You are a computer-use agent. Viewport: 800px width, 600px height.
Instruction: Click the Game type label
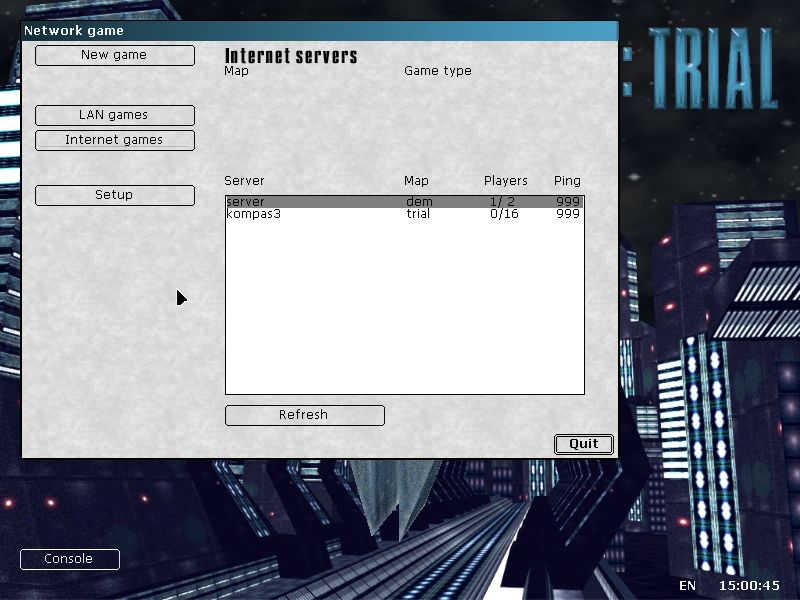[x=438, y=71]
